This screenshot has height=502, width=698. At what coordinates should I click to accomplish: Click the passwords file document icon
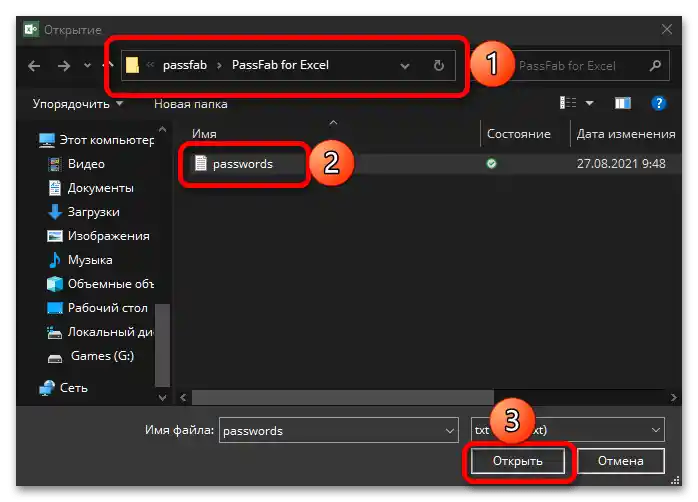(201, 163)
